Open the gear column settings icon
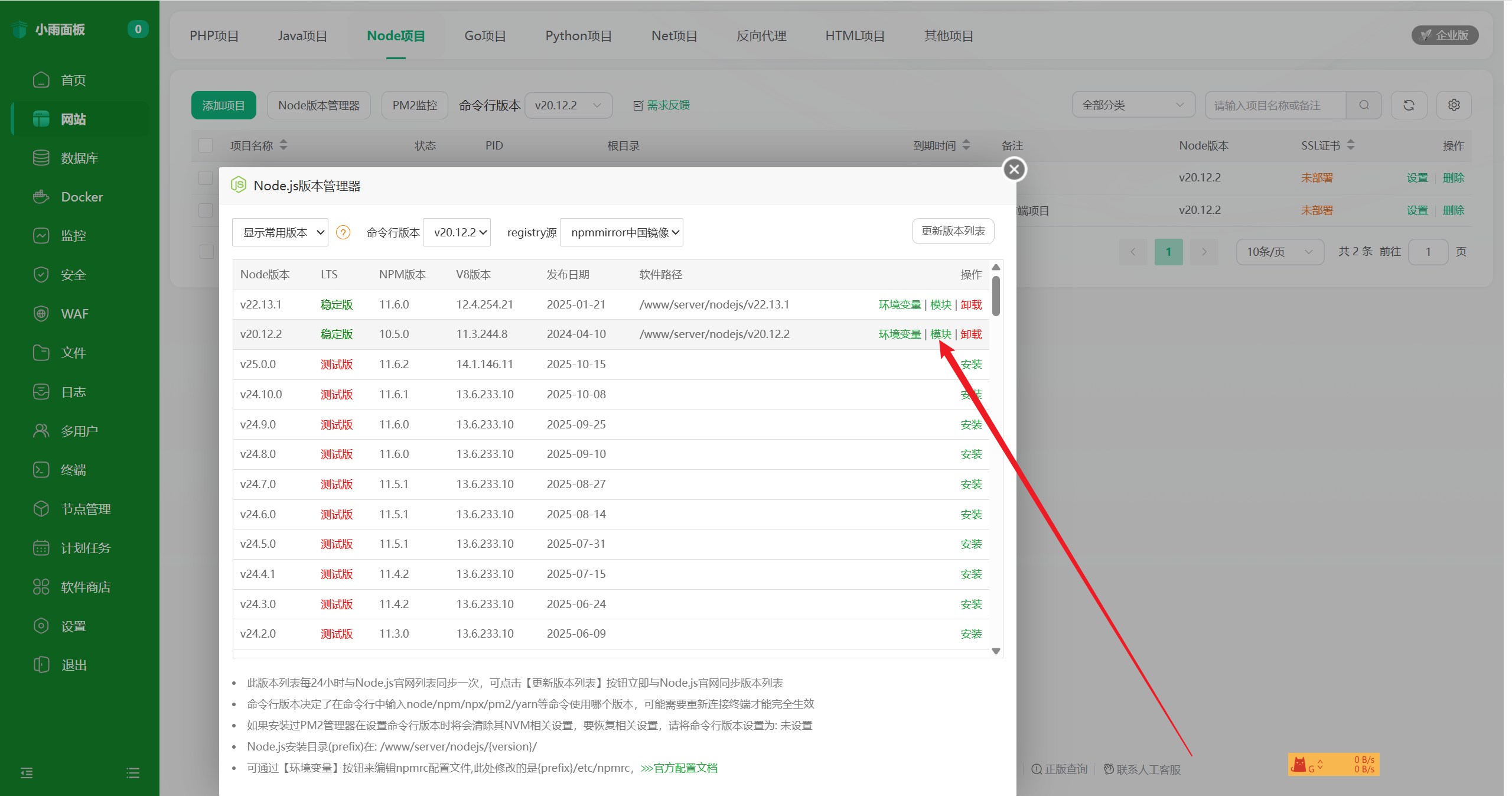1512x796 pixels. coord(1454,105)
